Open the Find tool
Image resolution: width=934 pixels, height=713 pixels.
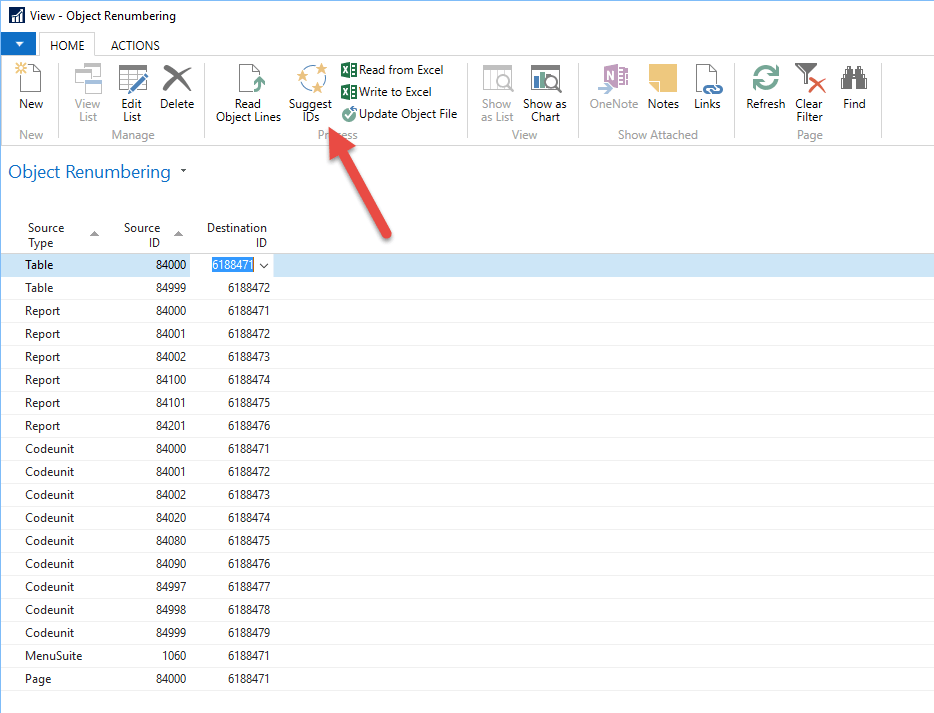click(854, 86)
